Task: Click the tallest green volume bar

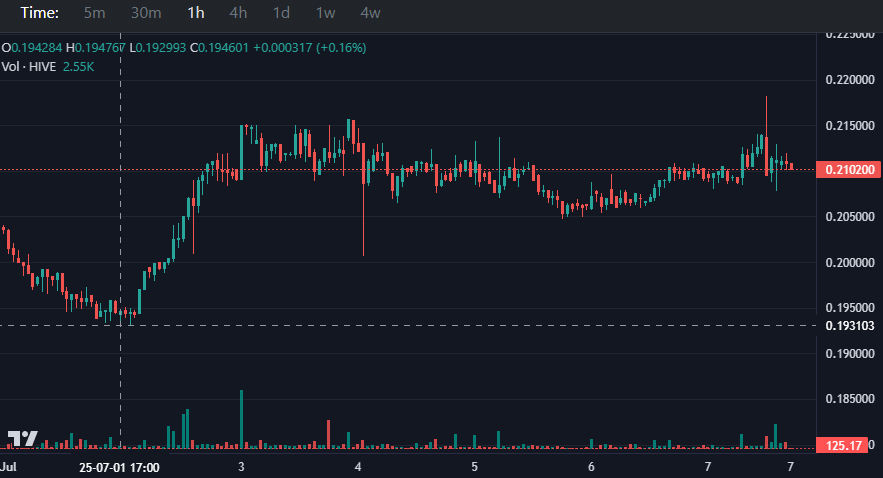Action: tap(242, 419)
